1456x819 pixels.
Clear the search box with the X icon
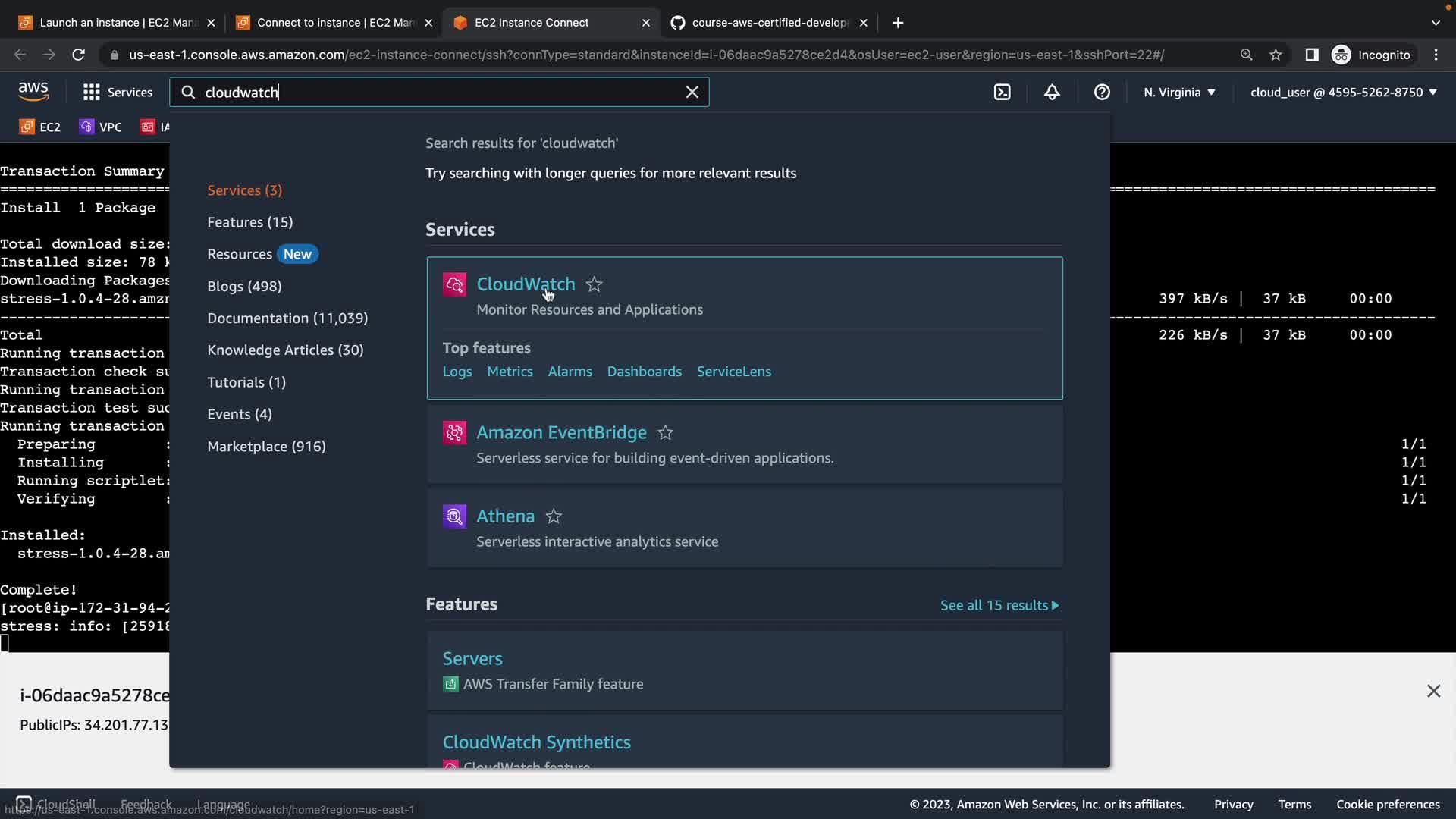tap(692, 93)
